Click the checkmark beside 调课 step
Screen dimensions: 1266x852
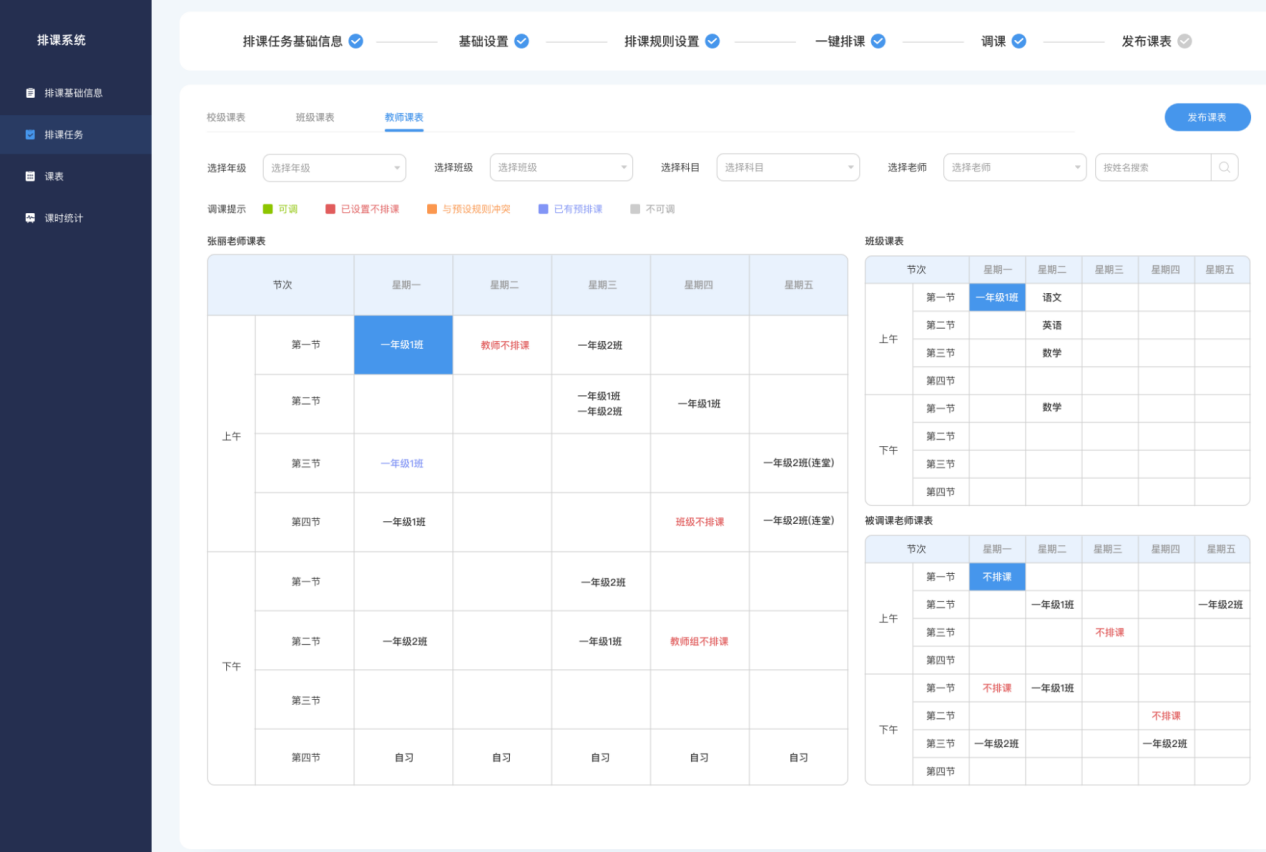1018,42
